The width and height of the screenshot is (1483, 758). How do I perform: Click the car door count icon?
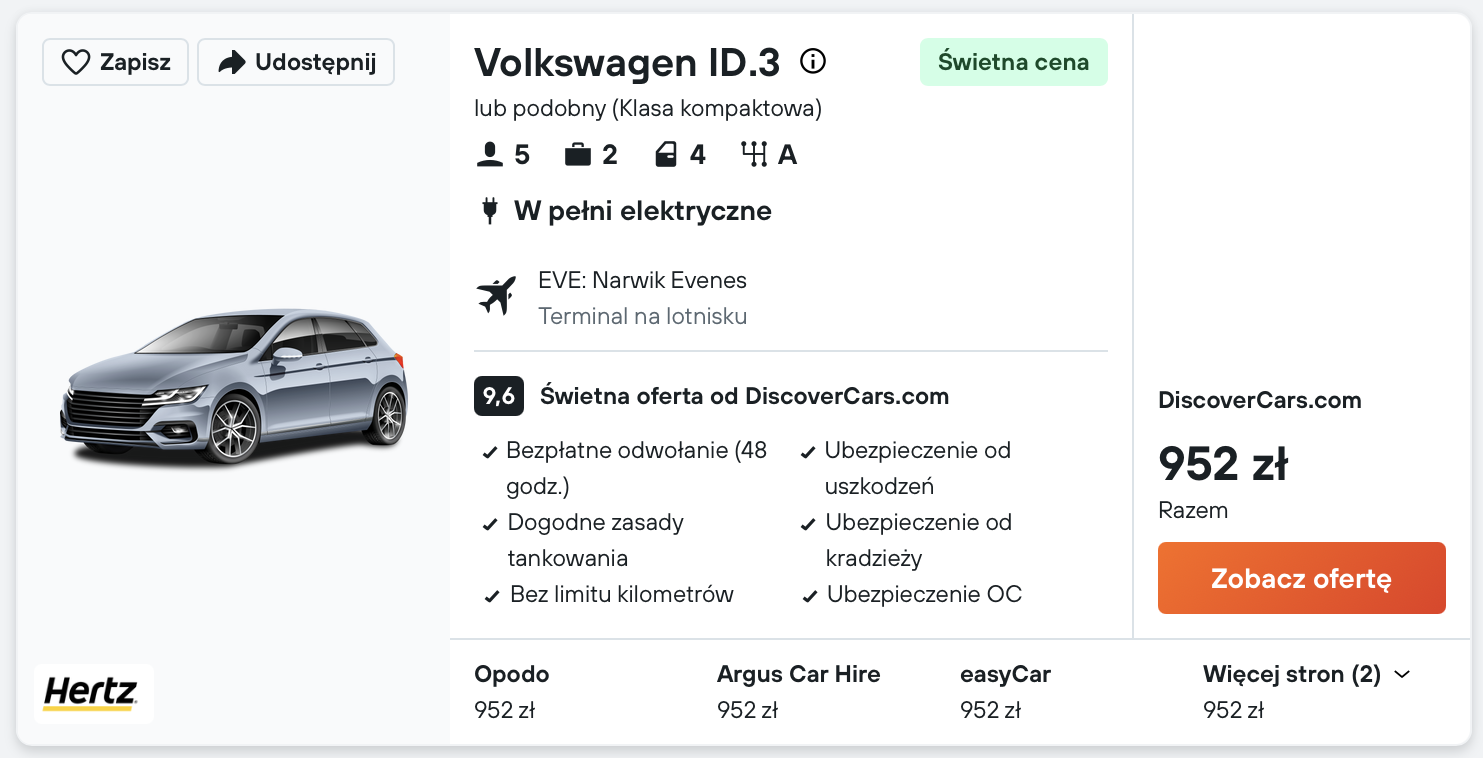coord(666,155)
